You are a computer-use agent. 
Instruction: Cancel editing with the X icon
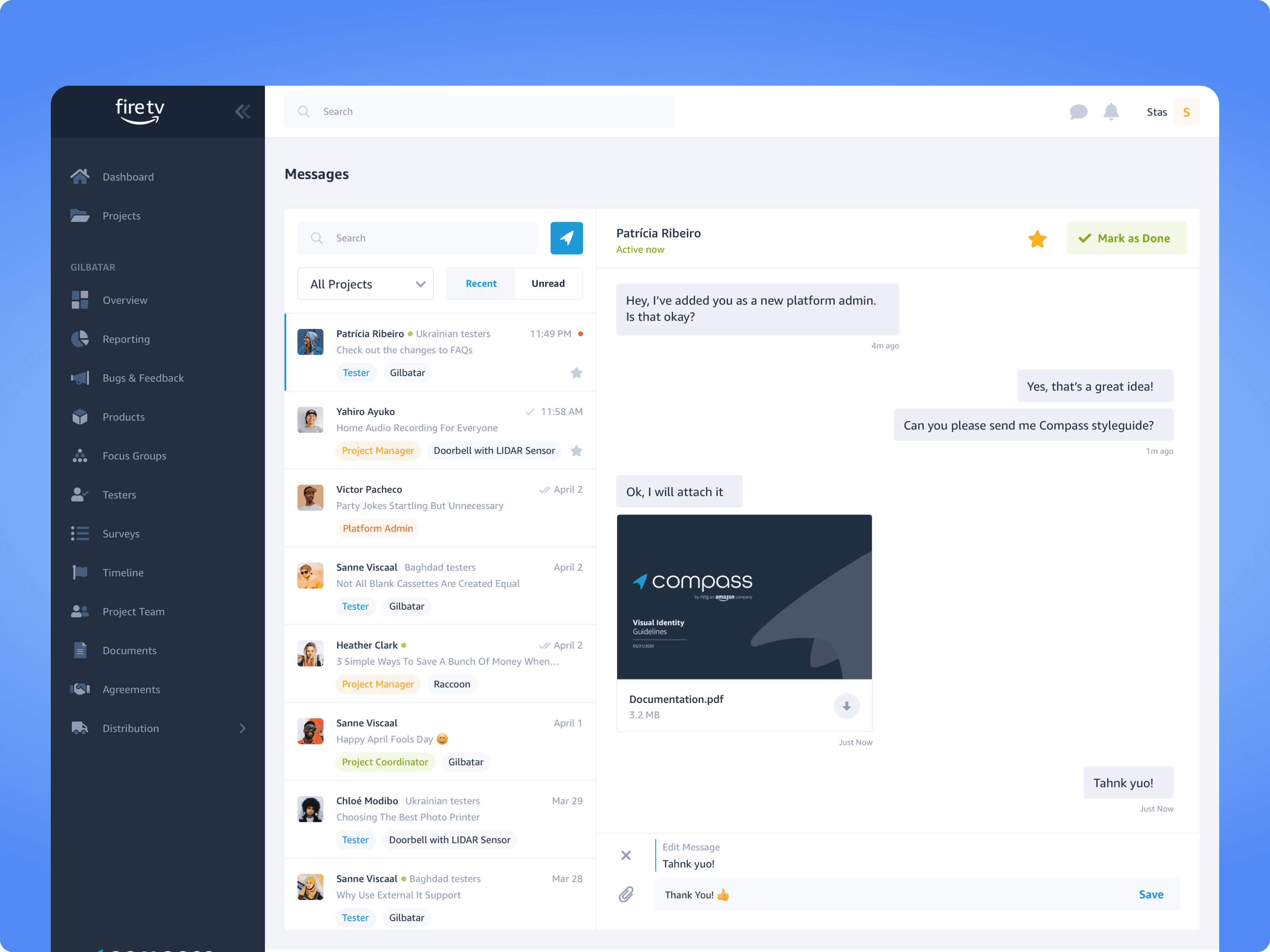[626, 855]
